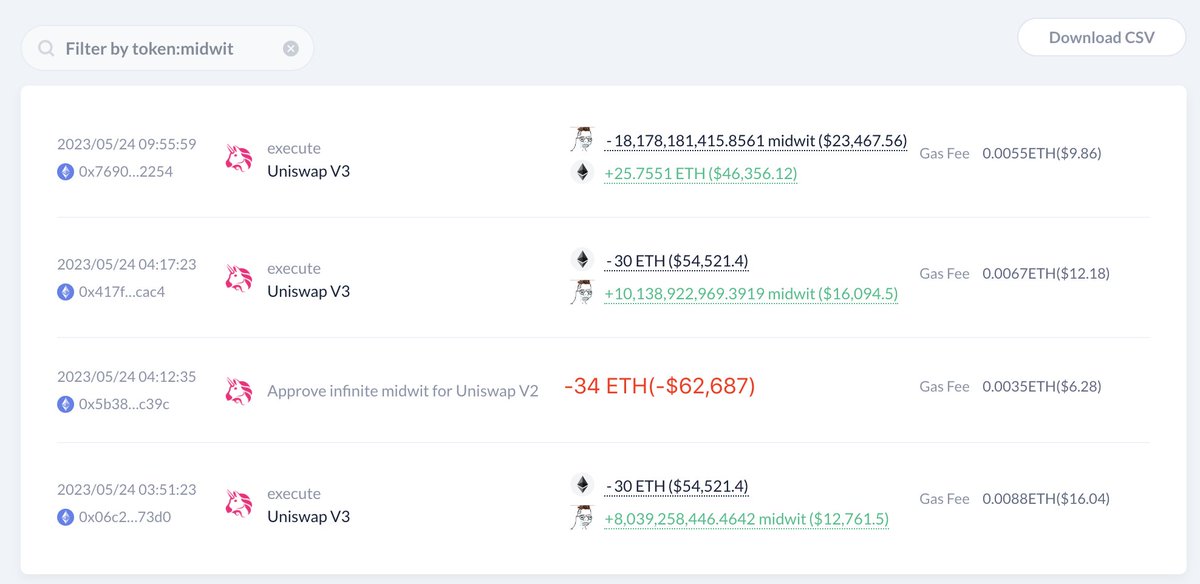Open the -18,178,181,415.8561 midwit amount link
The height and width of the screenshot is (584, 1200).
click(x=756, y=141)
